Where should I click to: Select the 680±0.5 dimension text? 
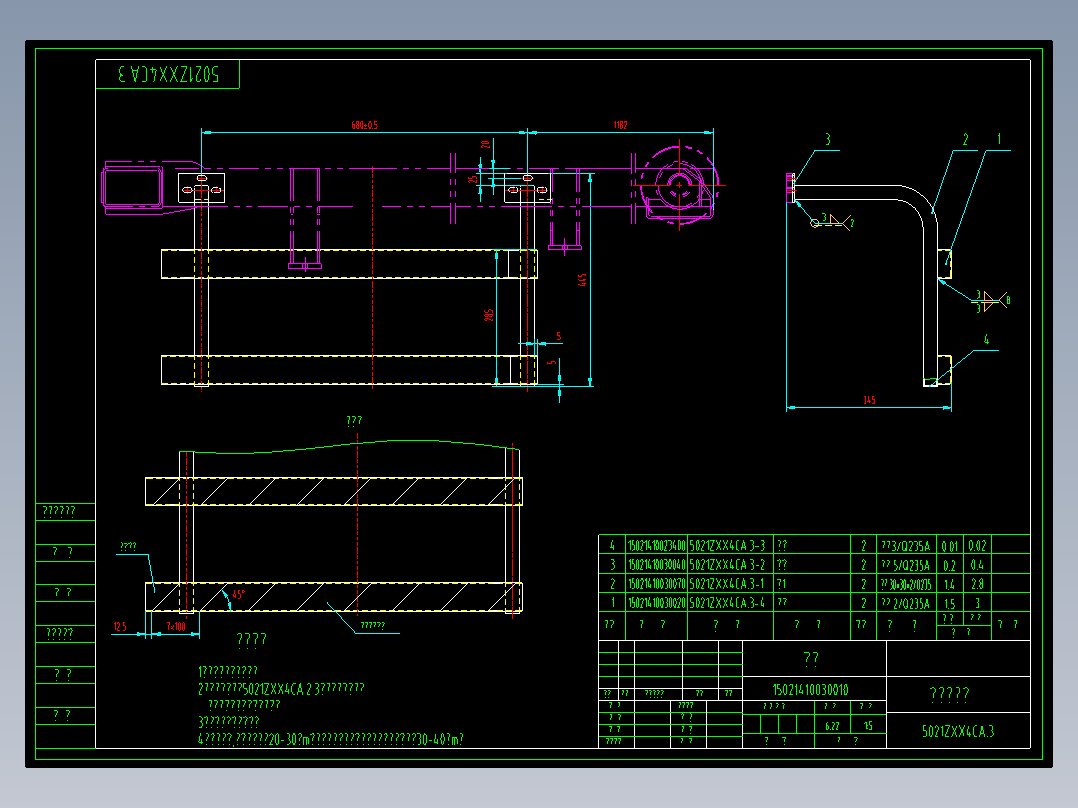[364, 125]
